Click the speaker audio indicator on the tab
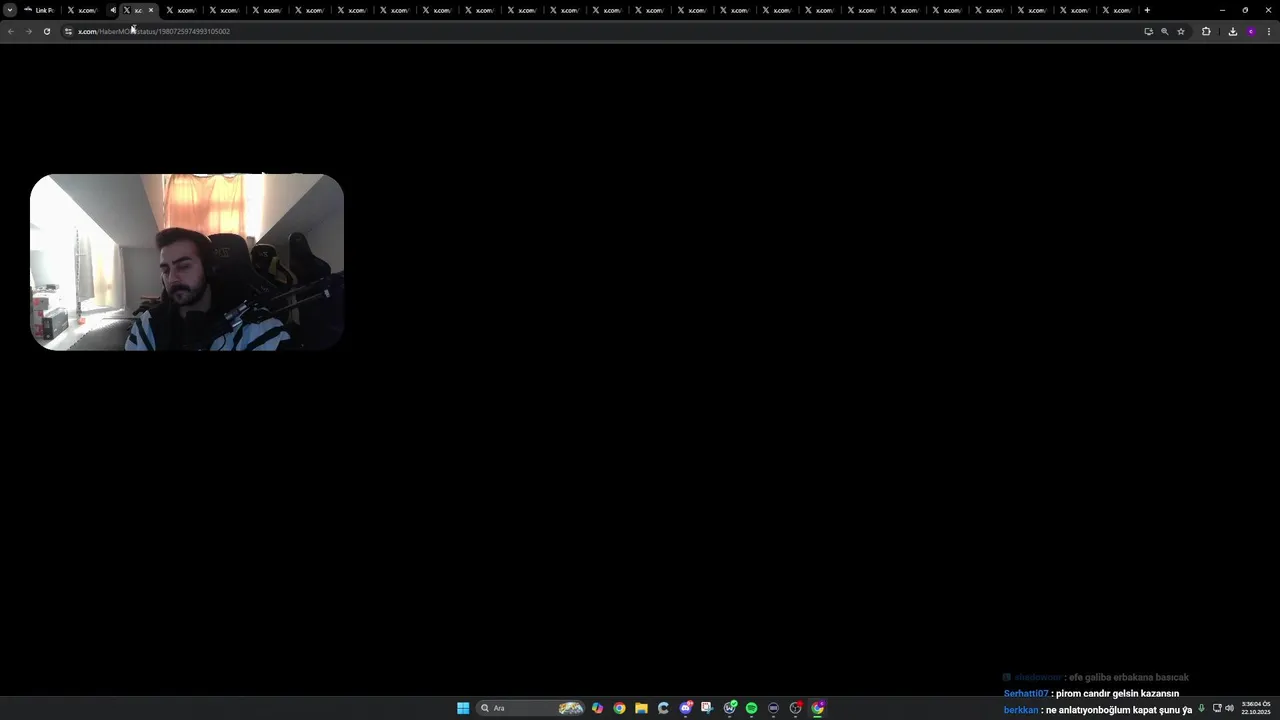This screenshot has height=720, width=1280. coord(113,10)
